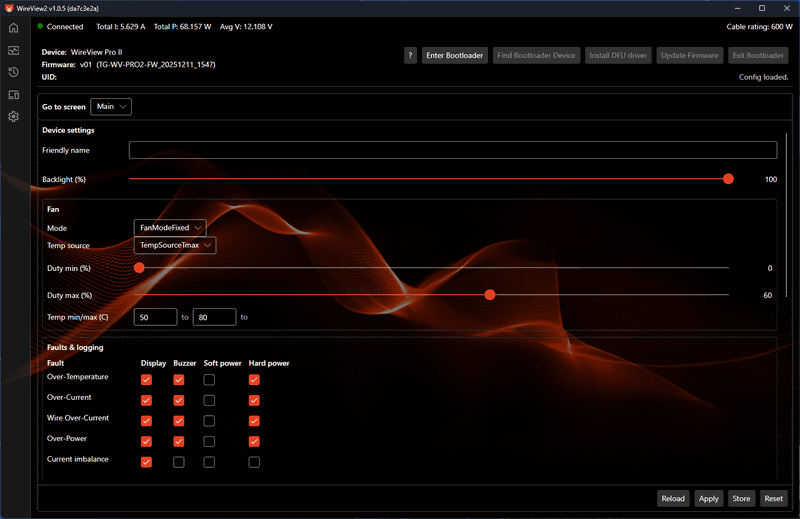Viewport: 800px width, 519px height.
Task: Click the 'Avg V: 12.108 V' readout
Action: [x=246, y=27]
